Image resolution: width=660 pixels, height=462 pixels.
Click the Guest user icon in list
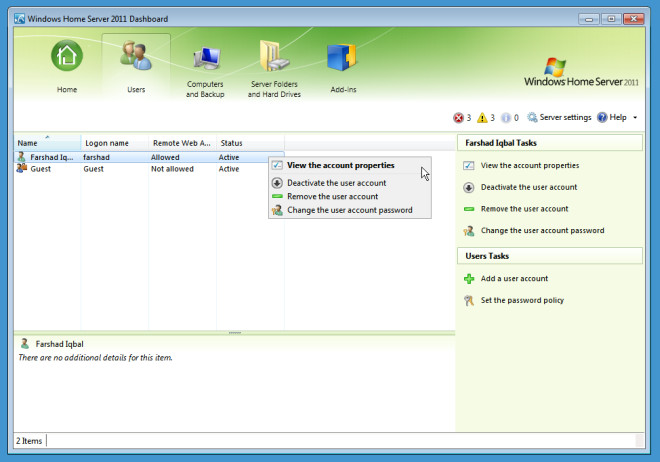click(x=21, y=168)
